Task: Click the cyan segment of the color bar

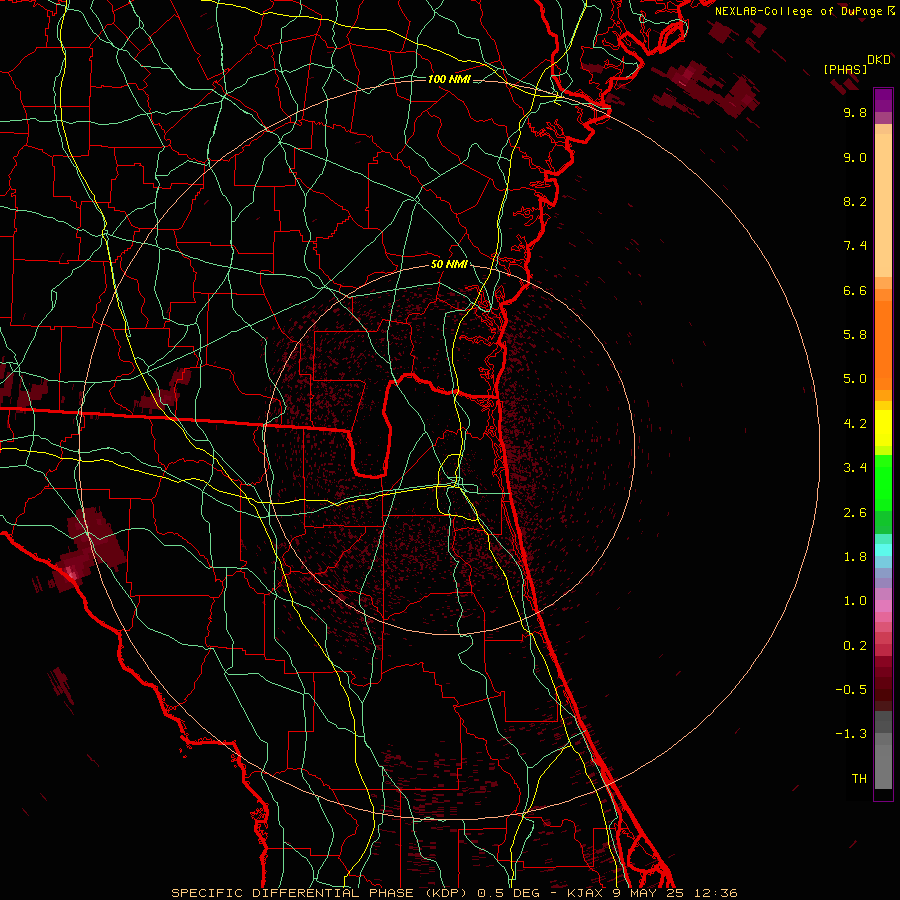Action: pyautogui.click(x=883, y=550)
